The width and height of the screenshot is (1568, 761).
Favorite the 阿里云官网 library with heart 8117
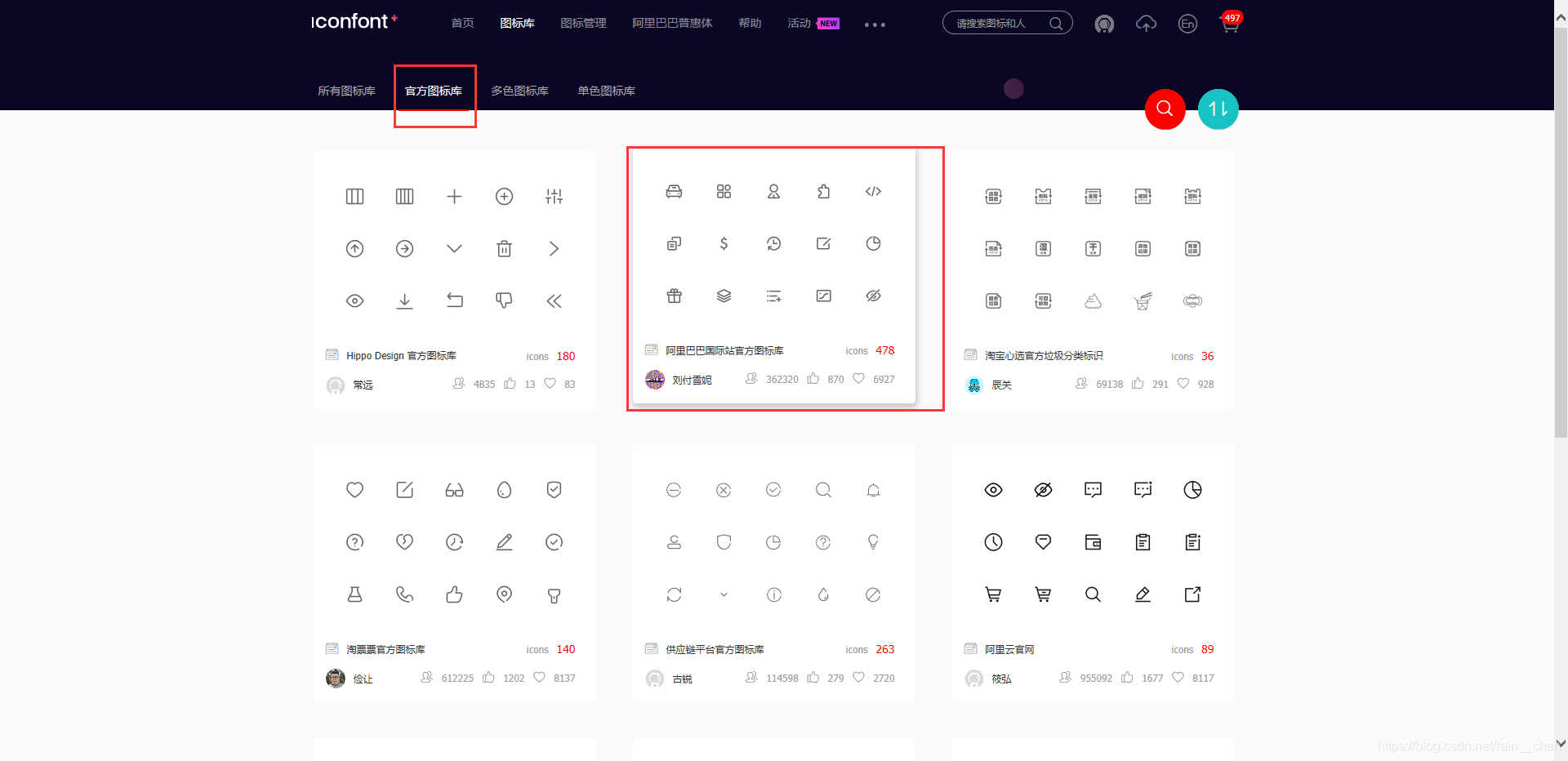click(1178, 678)
